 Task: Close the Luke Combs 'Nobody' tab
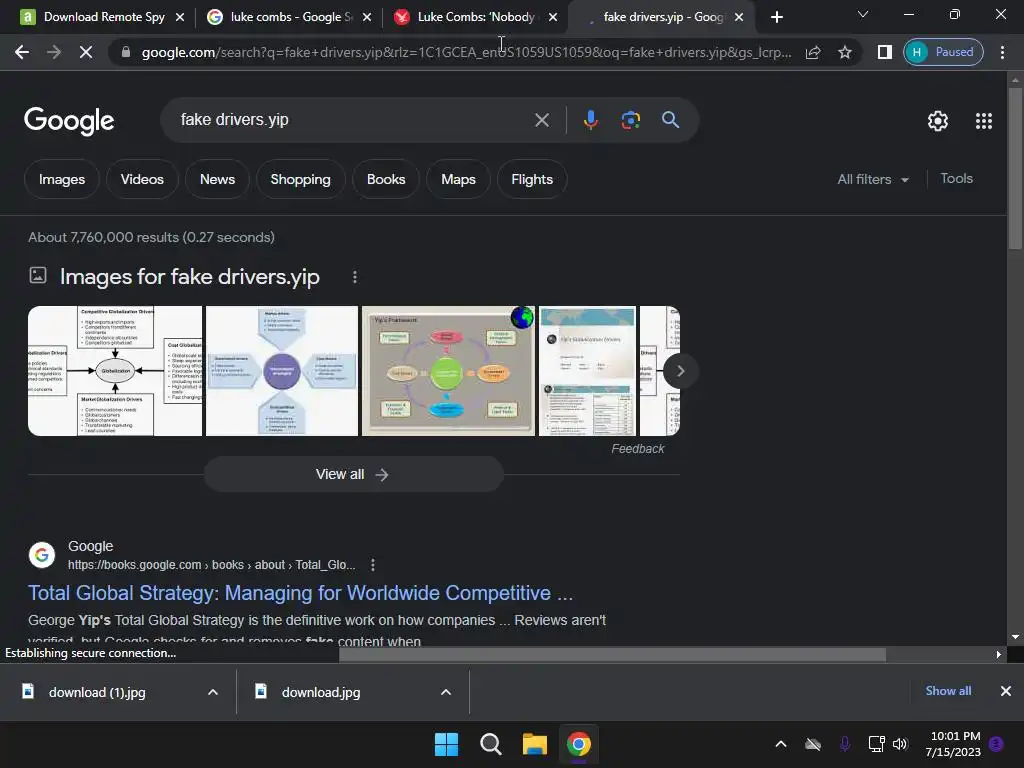coord(553,17)
